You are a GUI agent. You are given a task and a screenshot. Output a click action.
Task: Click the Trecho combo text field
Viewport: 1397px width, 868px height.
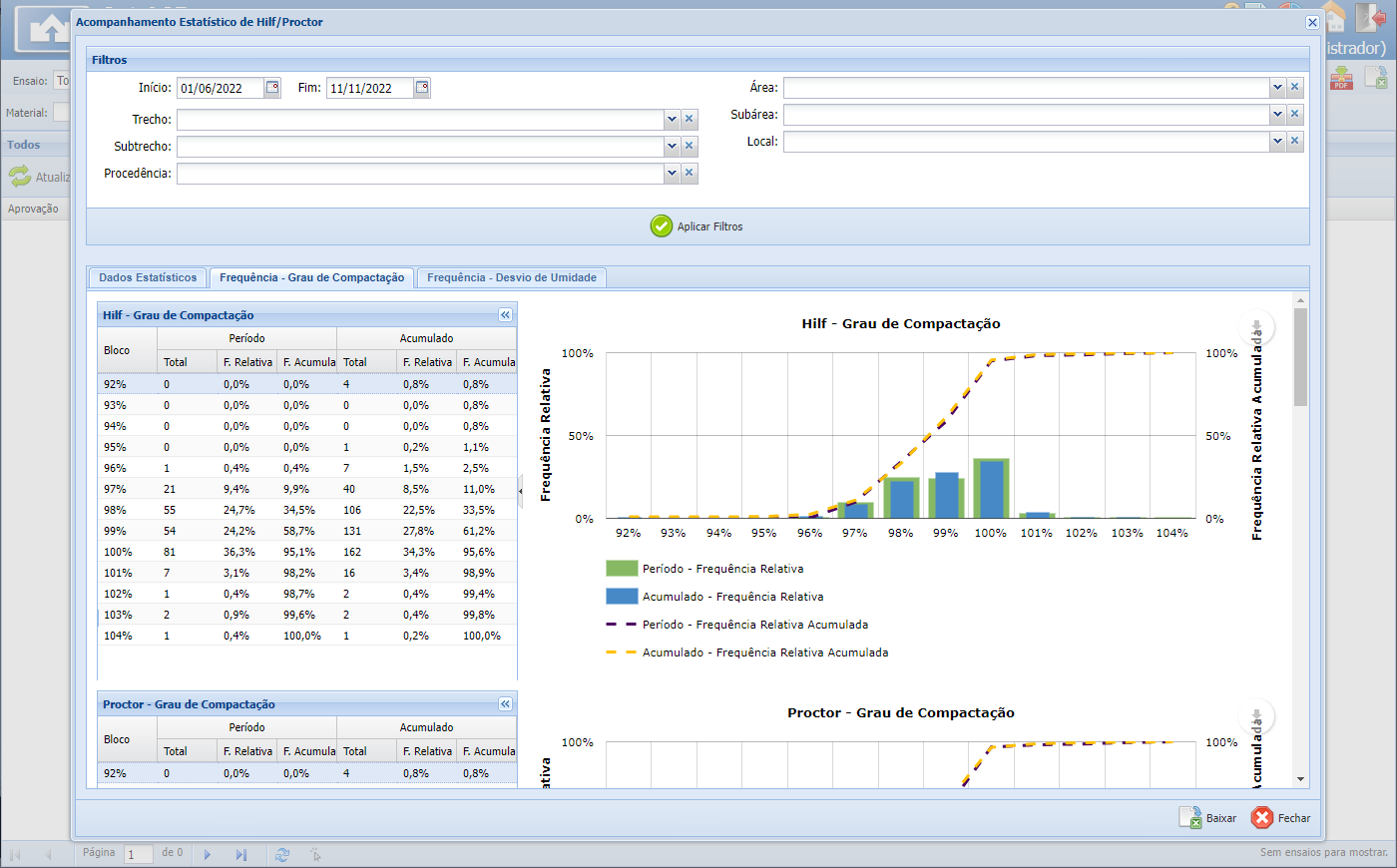[x=420, y=119]
